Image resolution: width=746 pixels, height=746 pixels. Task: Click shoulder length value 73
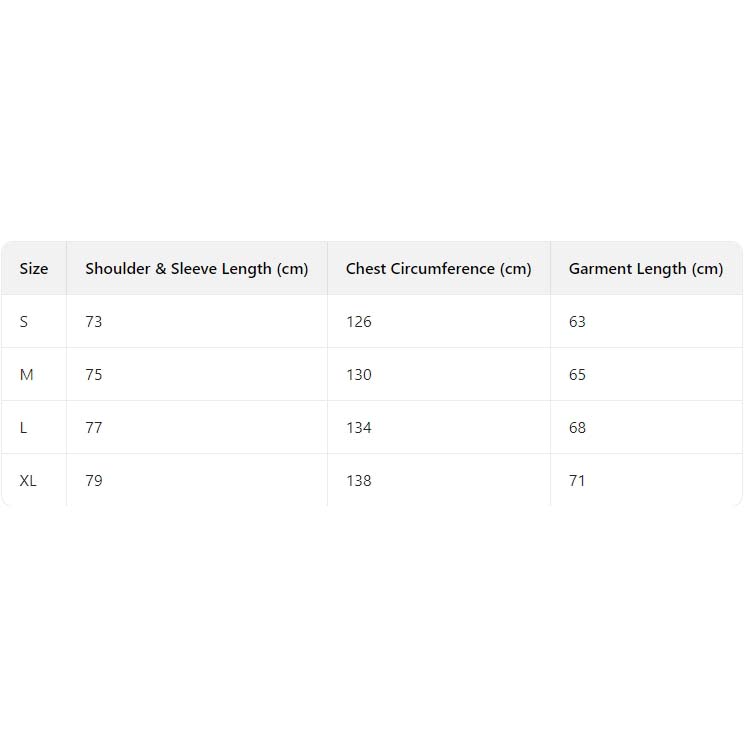tap(94, 322)
